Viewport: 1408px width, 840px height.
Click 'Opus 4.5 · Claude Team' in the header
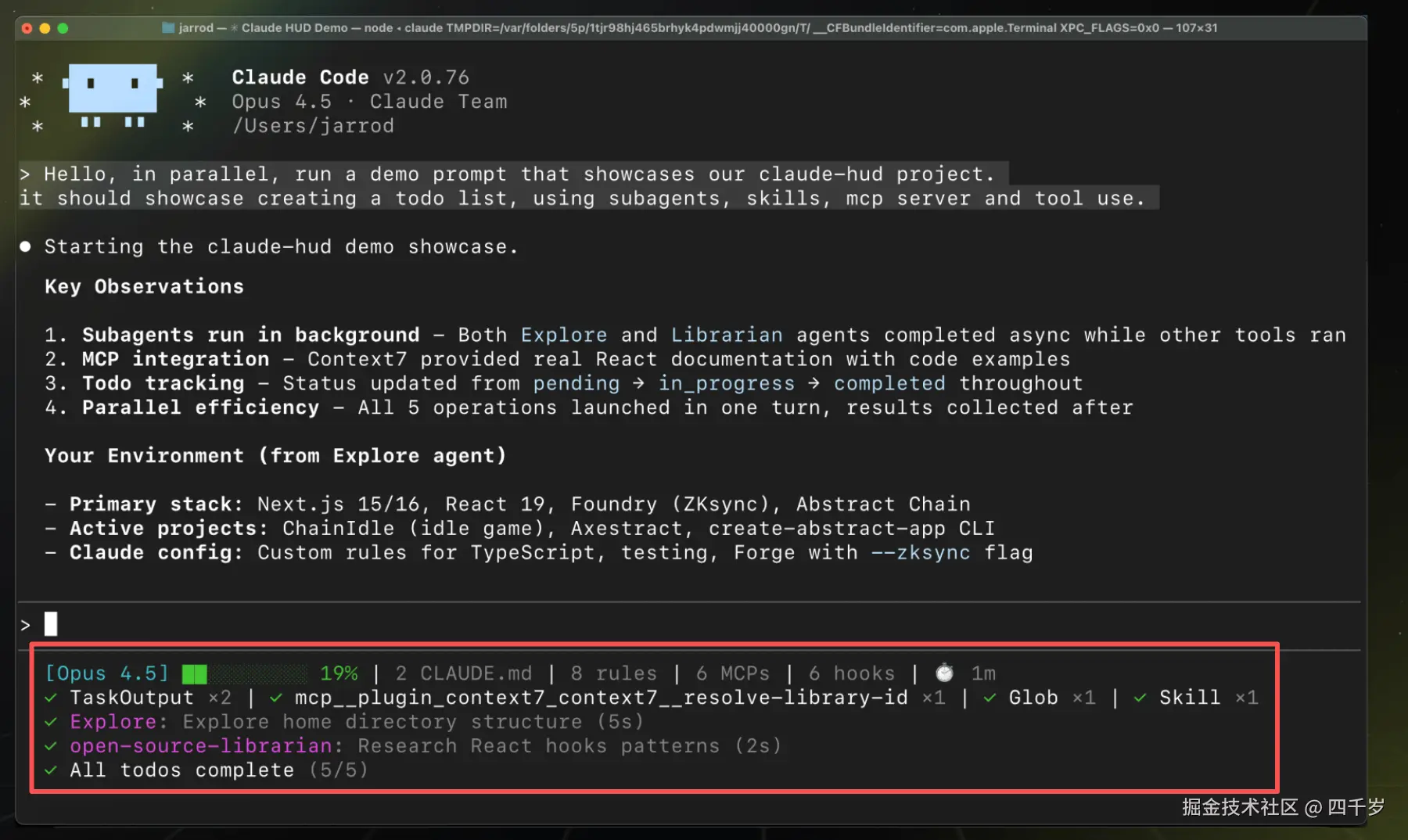[369, 102]
